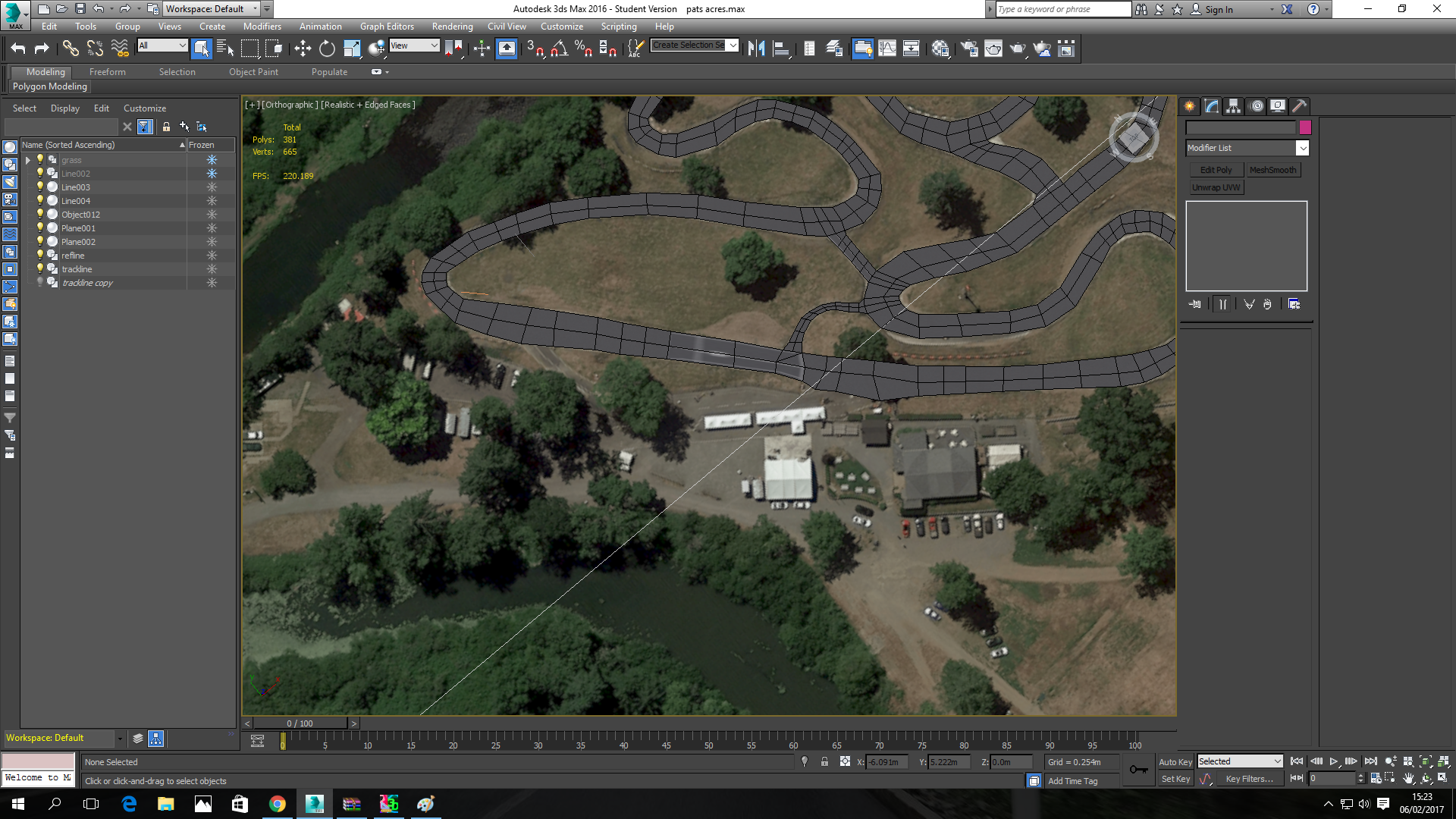Viewport: 1456px width, 819px height.
Task: Click the Undo arrow in main toolbar
Action: coord(18,49)
